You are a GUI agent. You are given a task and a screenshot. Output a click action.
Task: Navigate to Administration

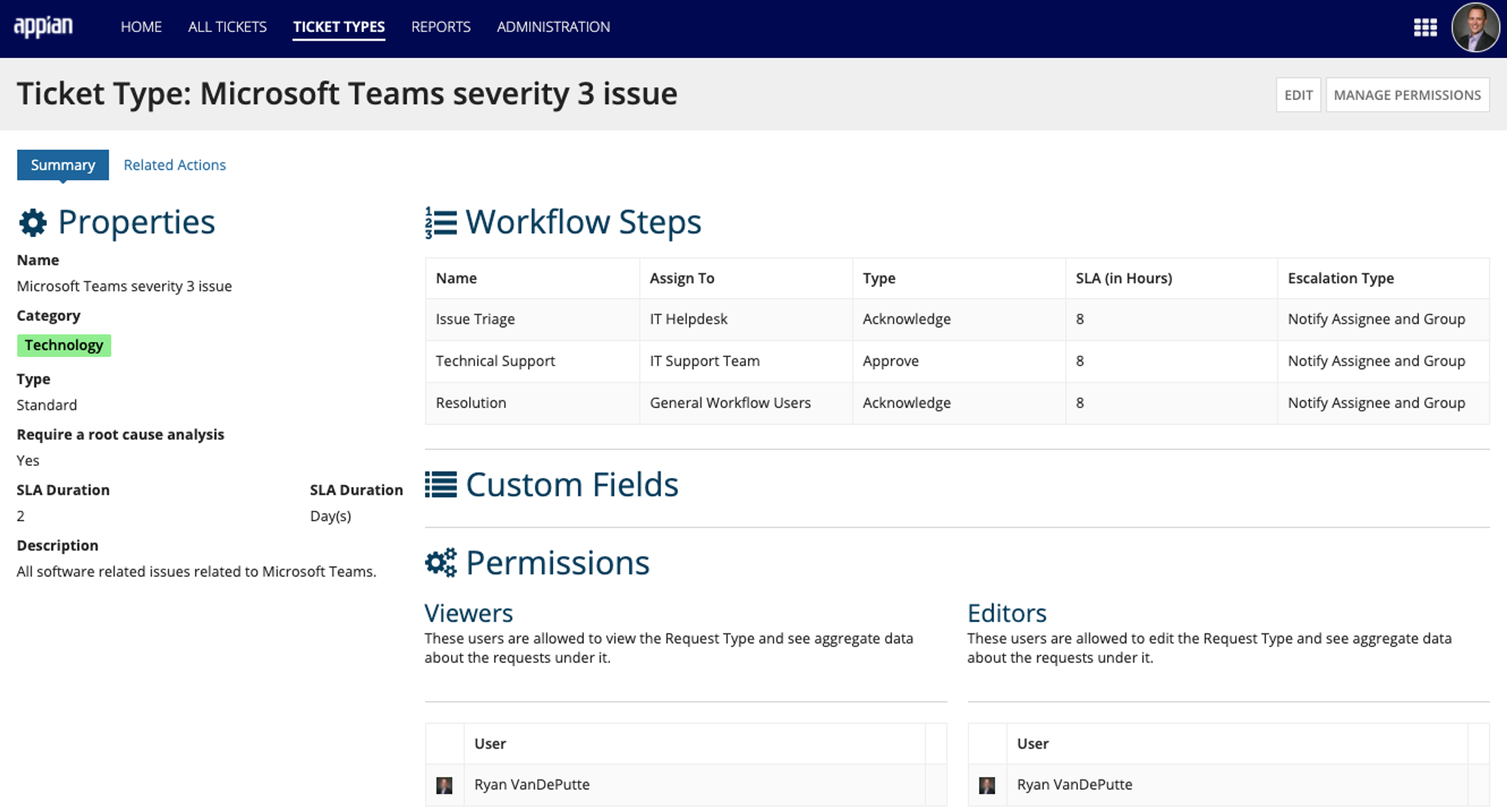553,27
